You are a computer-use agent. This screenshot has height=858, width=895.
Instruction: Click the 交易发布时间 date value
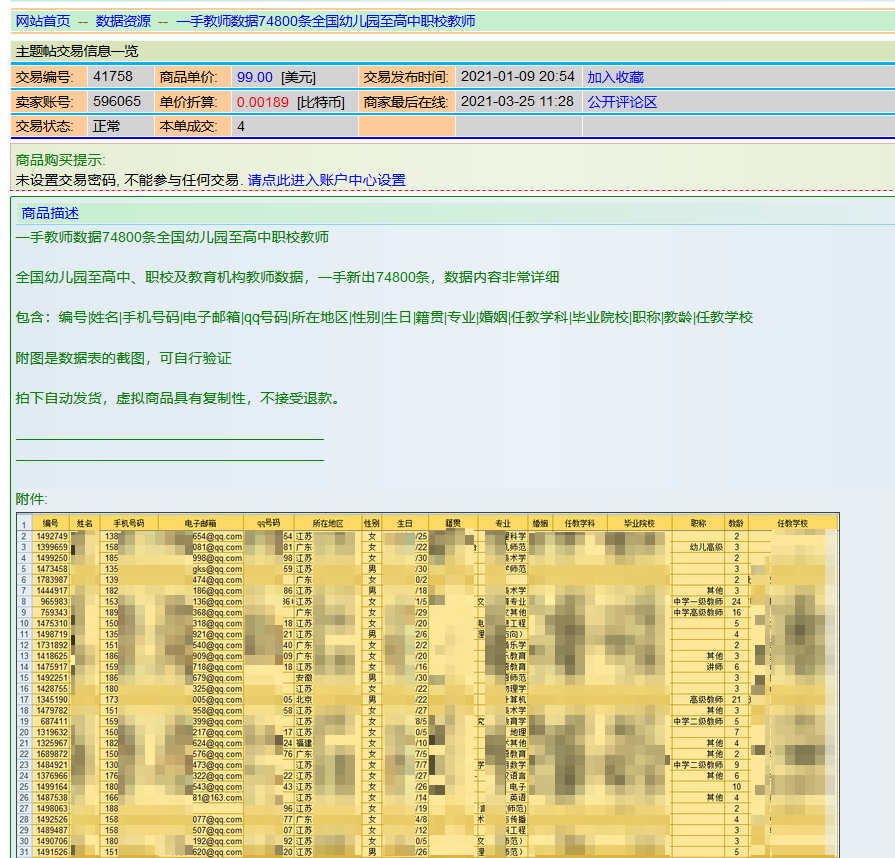pos(517,77)
